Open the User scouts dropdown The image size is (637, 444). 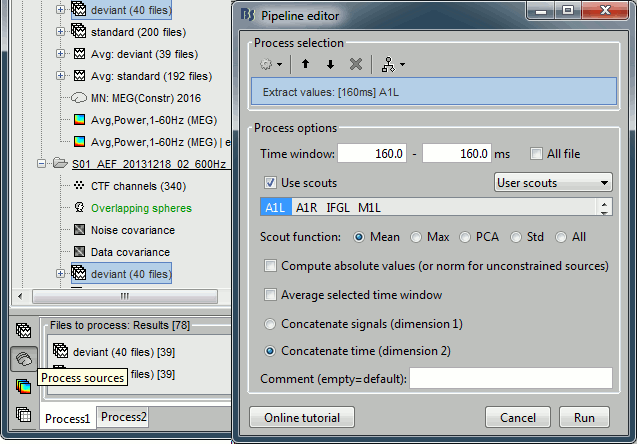[x=554, y=183]
